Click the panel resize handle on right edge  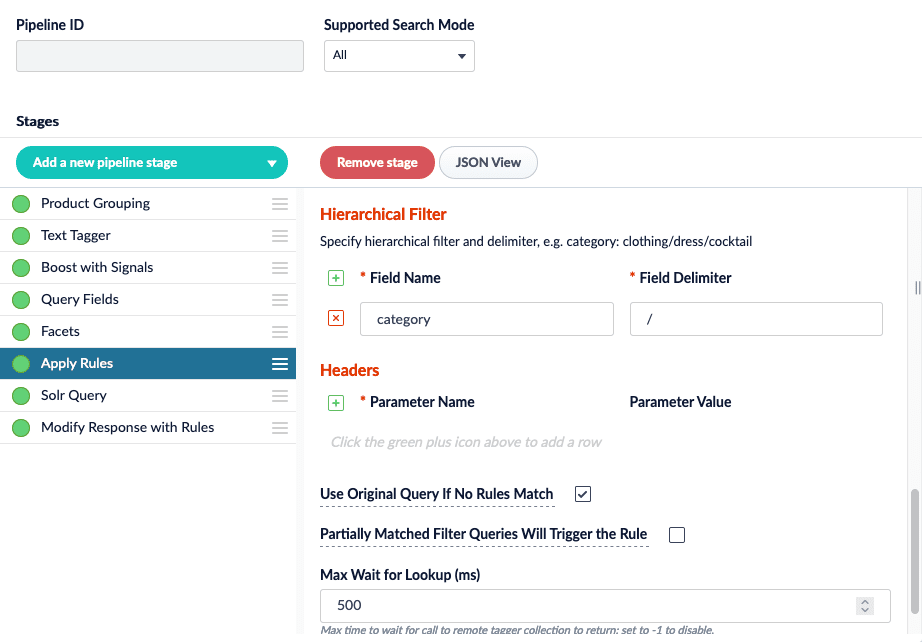pos(917,288)
